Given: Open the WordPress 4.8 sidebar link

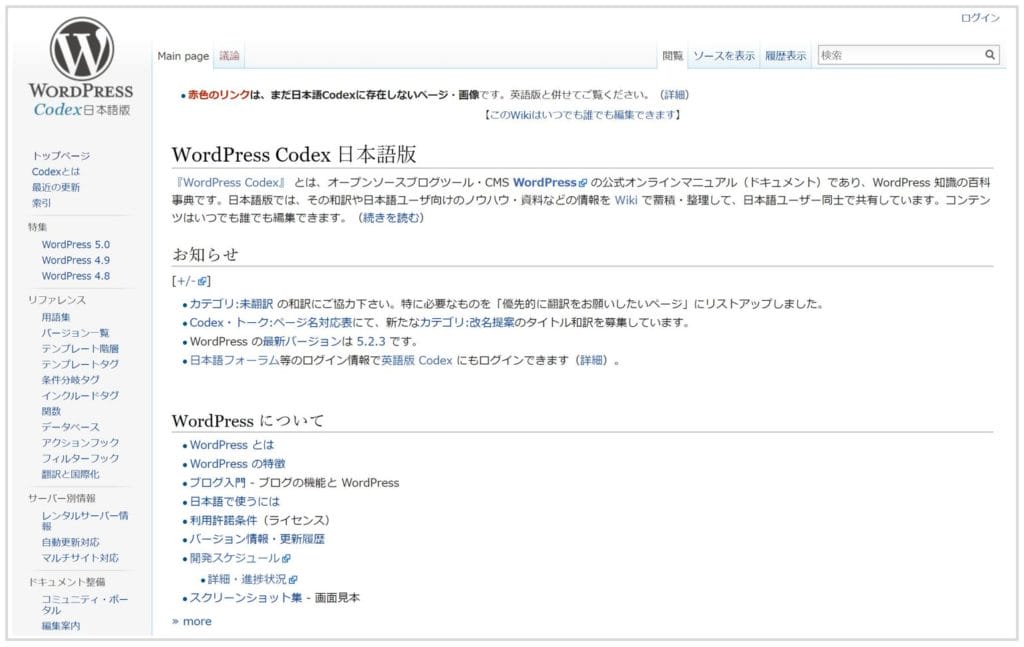Looking at the screenshot, I should [x=76, y=276].
